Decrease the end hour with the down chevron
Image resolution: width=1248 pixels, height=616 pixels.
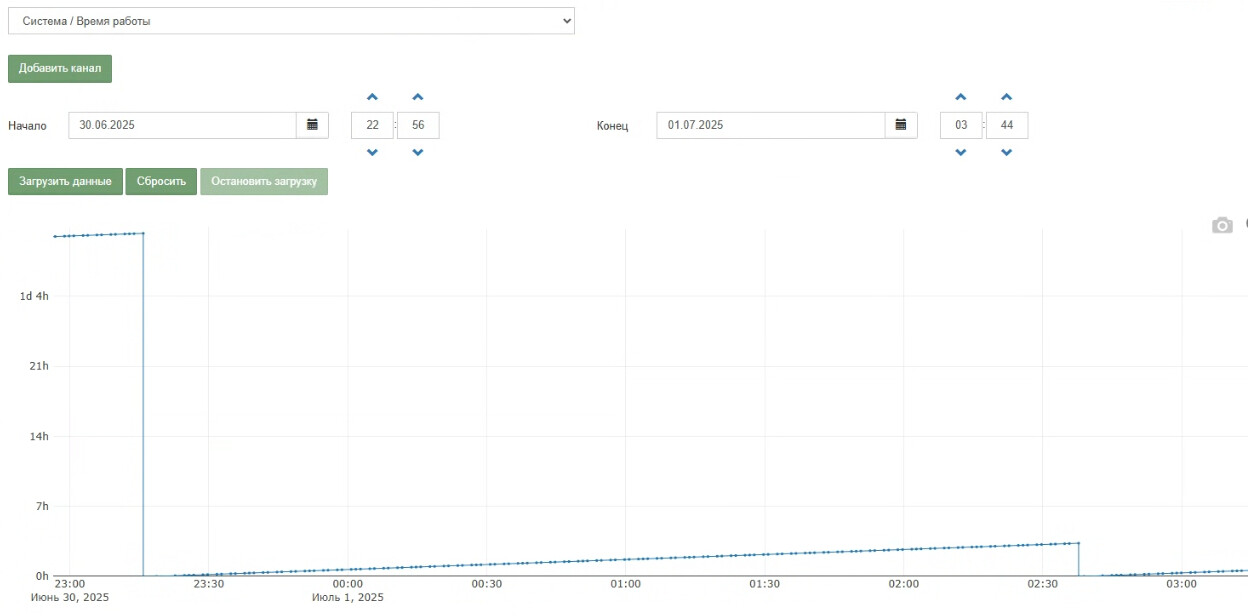coord(961,153)
